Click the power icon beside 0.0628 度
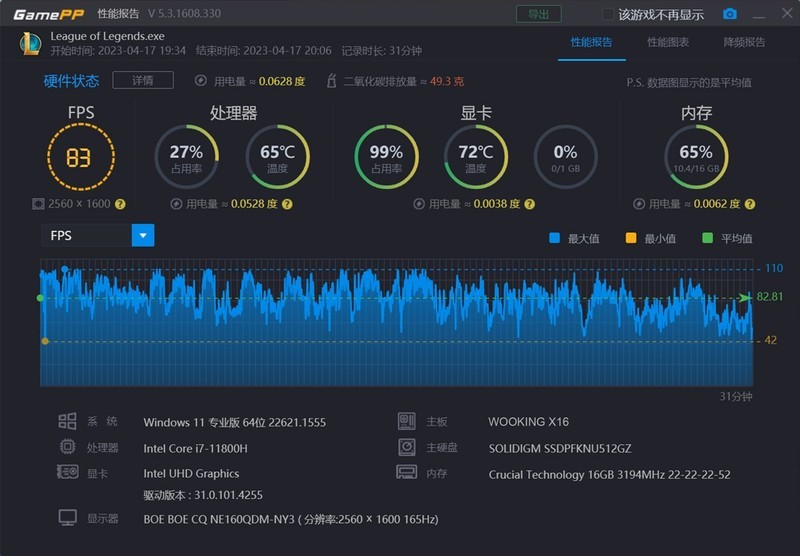 [x=201, y=81]
